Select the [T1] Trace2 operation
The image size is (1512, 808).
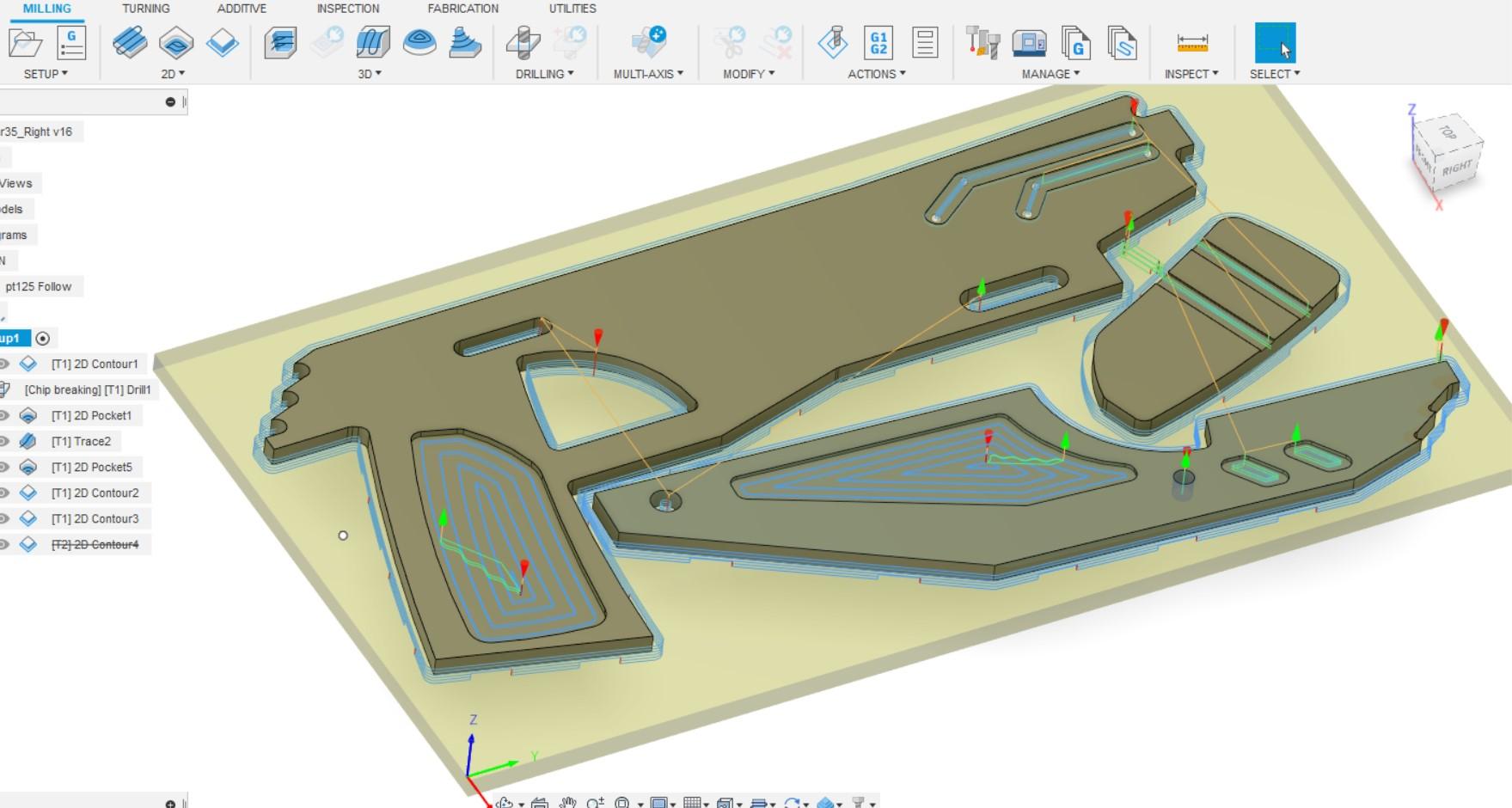[x=81, y=441]
